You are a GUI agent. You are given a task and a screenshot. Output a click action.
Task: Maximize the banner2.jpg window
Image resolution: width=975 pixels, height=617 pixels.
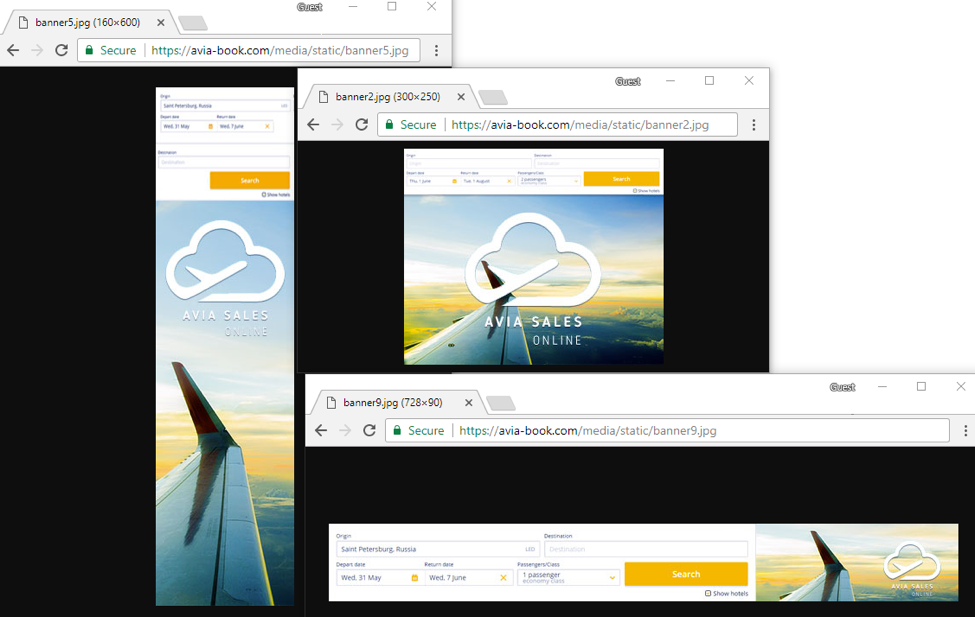709,81
